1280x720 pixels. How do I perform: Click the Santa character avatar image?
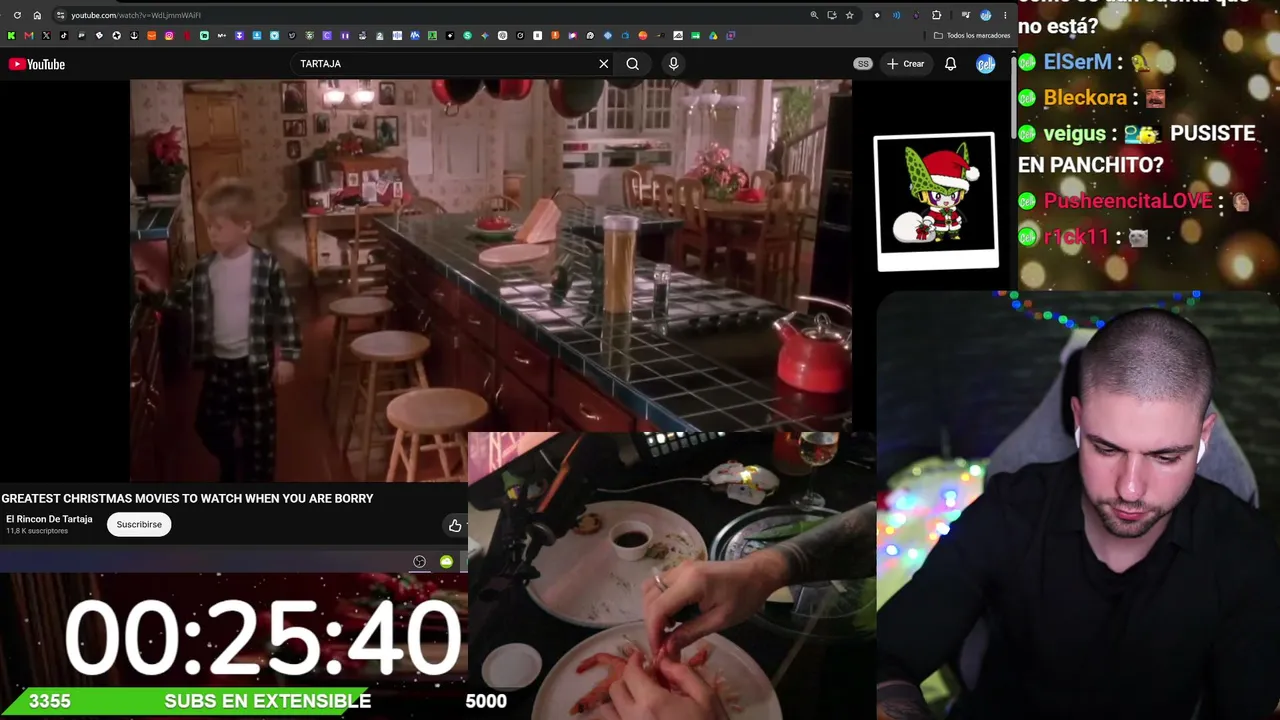point(936,201)
